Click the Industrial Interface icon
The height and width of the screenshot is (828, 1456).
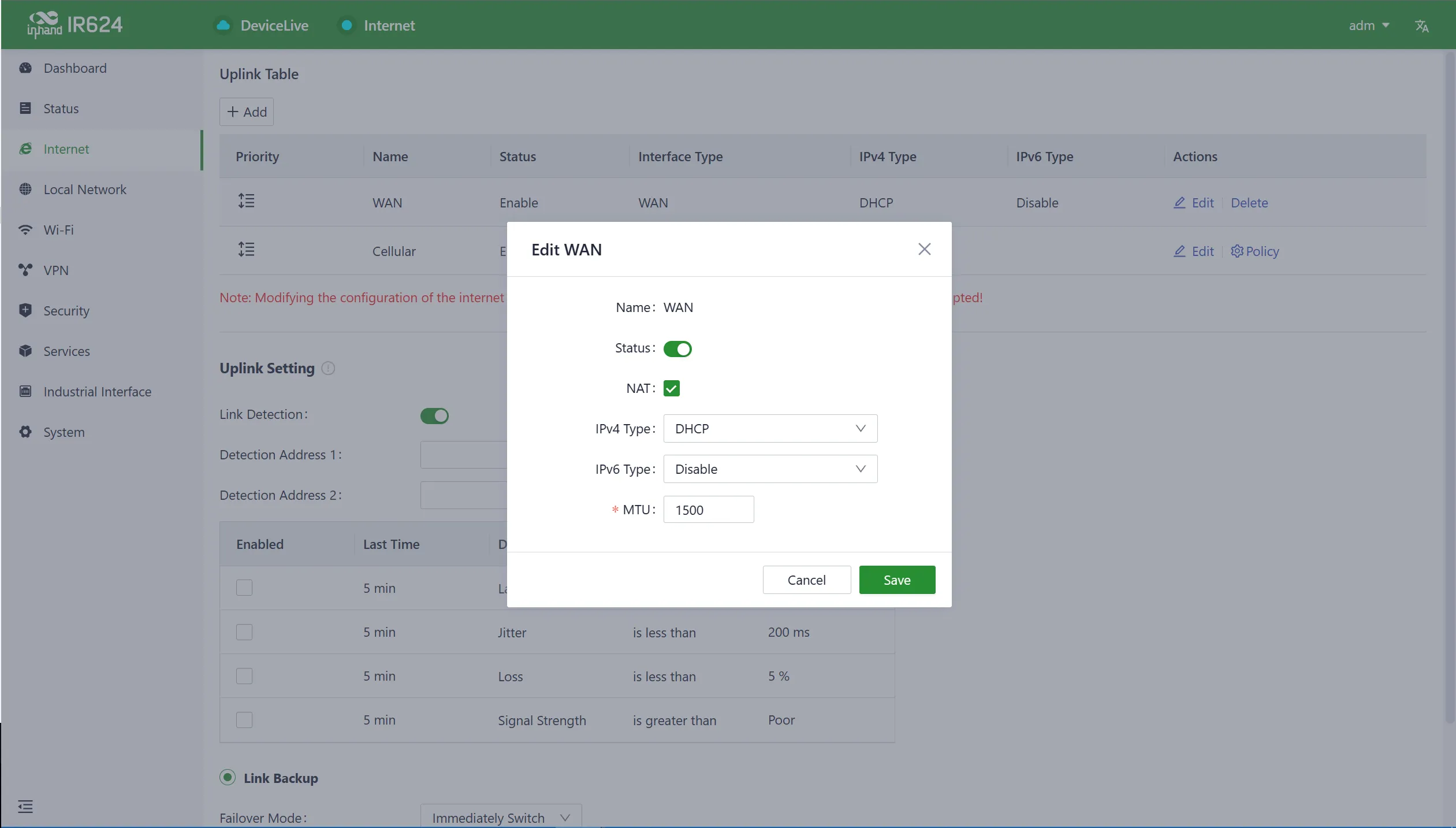pyautogui.click(x=25, y=392)
